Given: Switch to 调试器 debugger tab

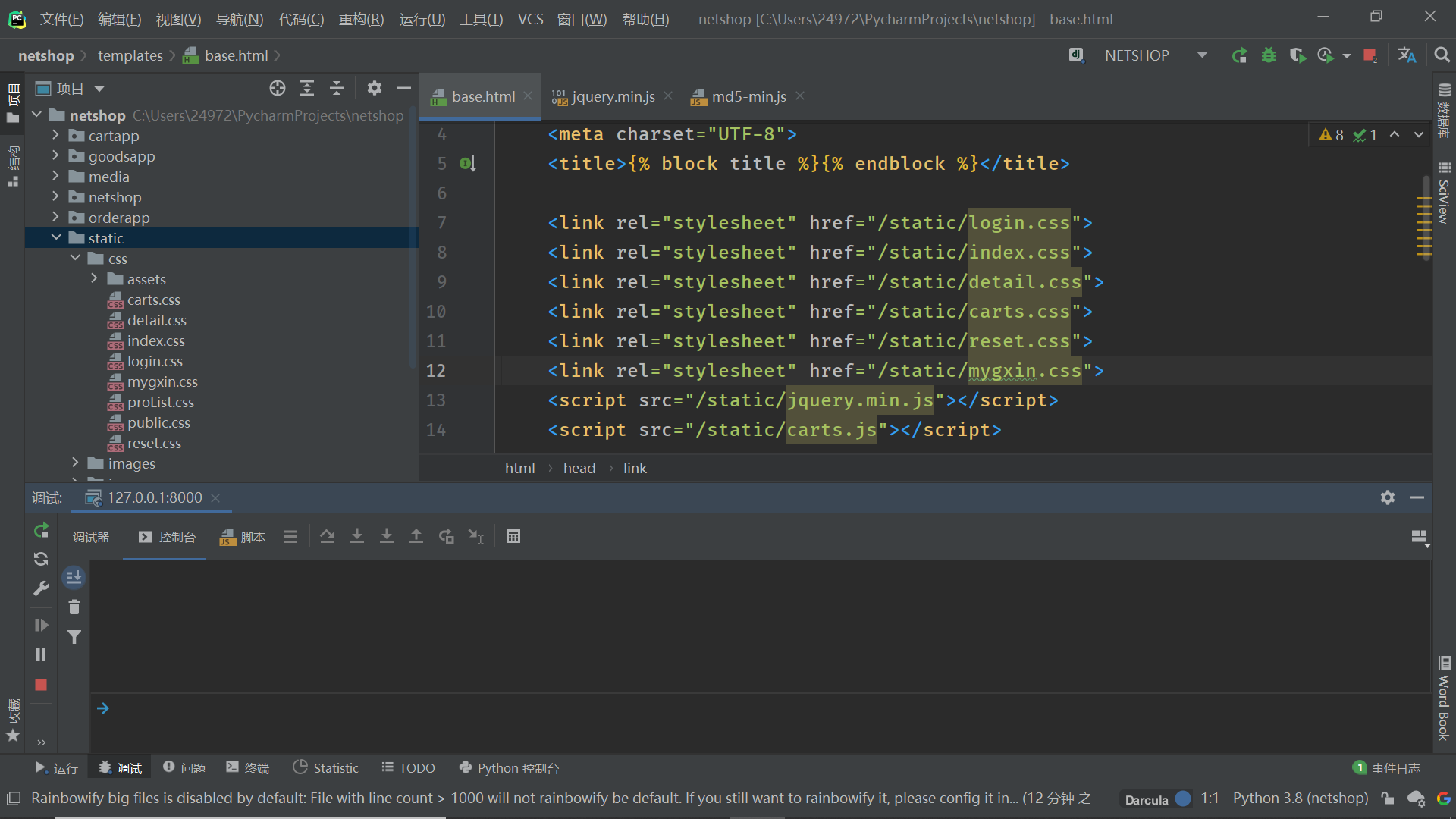Looking at the screenshot, I should [x=91, y=537].
